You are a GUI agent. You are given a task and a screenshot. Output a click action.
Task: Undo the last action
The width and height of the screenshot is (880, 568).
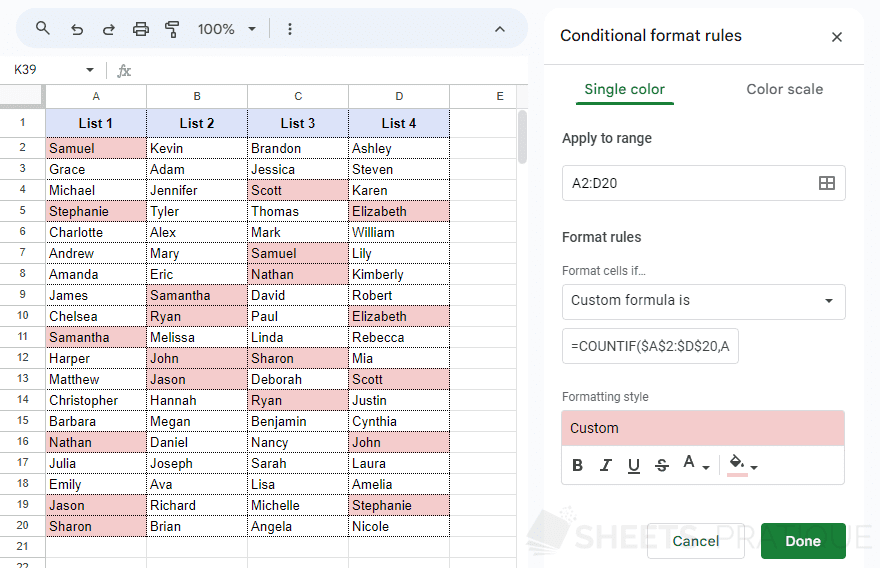point(77,29)
